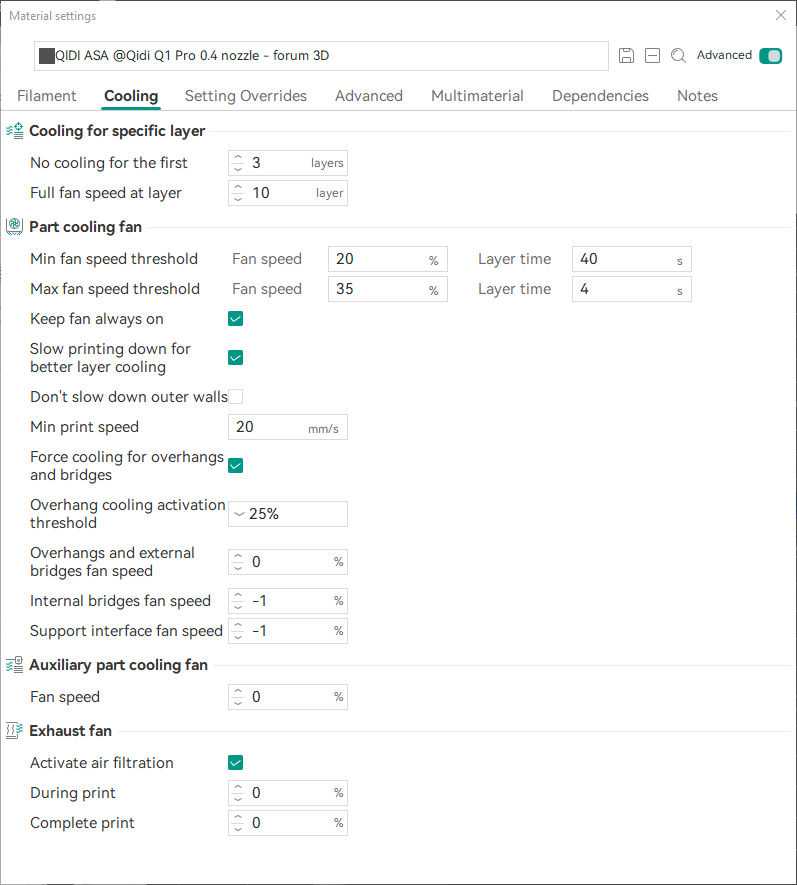Go to the Multimaterial tab
The width and height of the screenshot is (797, 885).
(x=477, y=96)
